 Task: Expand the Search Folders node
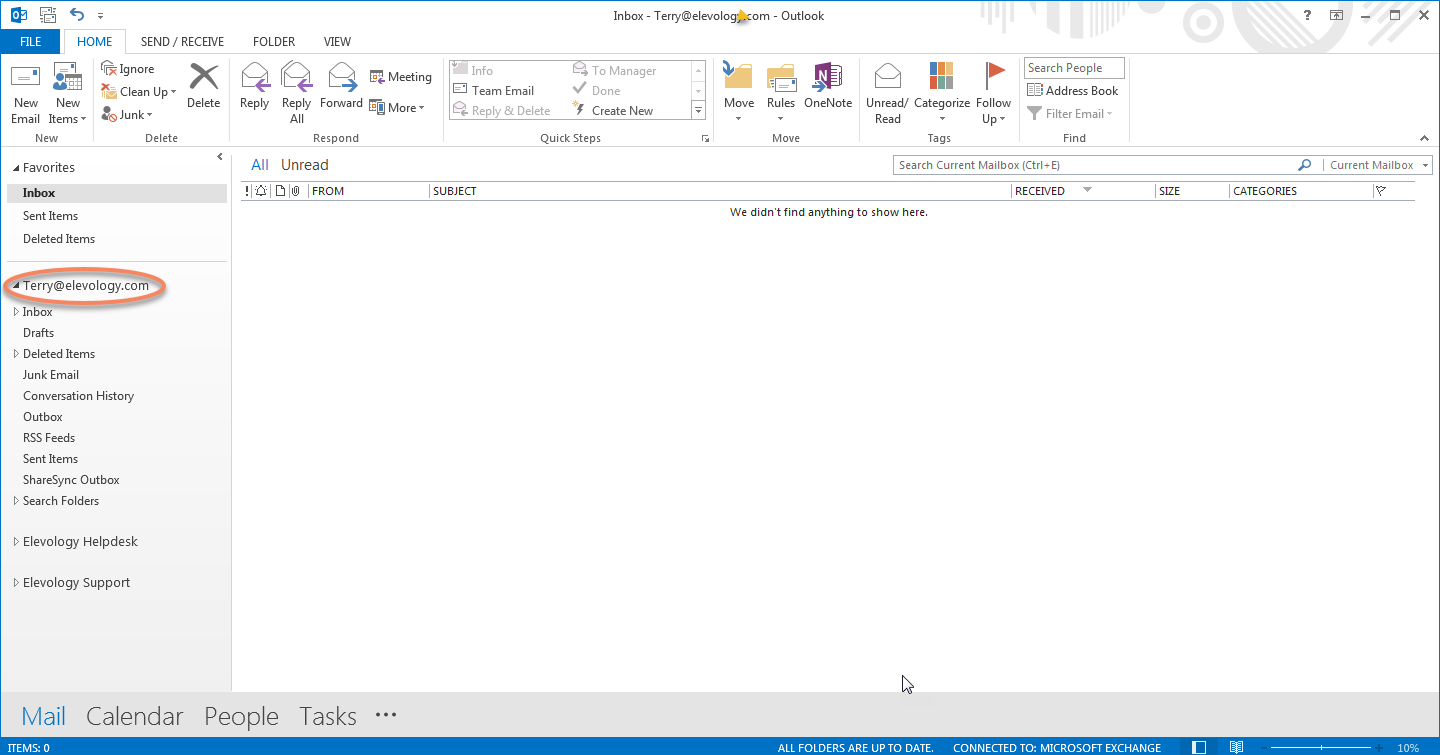pos(15,501)
